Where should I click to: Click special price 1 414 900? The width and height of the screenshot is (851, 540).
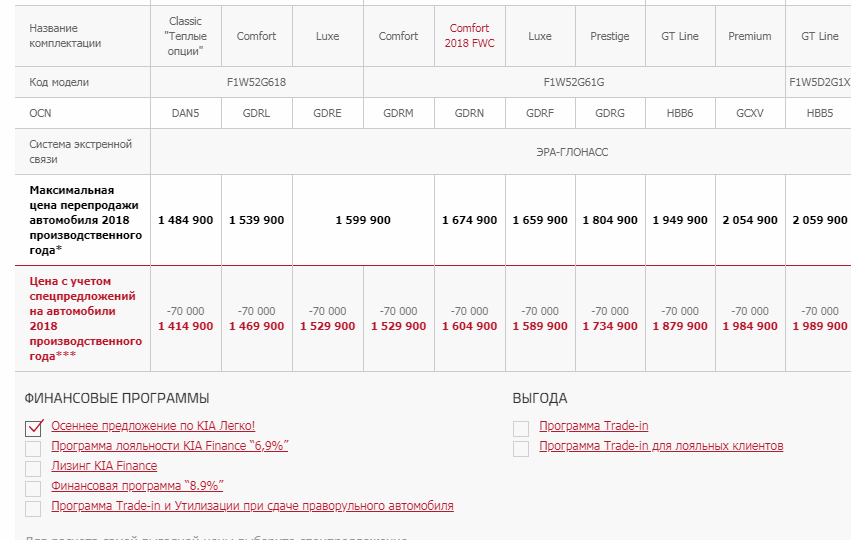click(x=186, y=326)
